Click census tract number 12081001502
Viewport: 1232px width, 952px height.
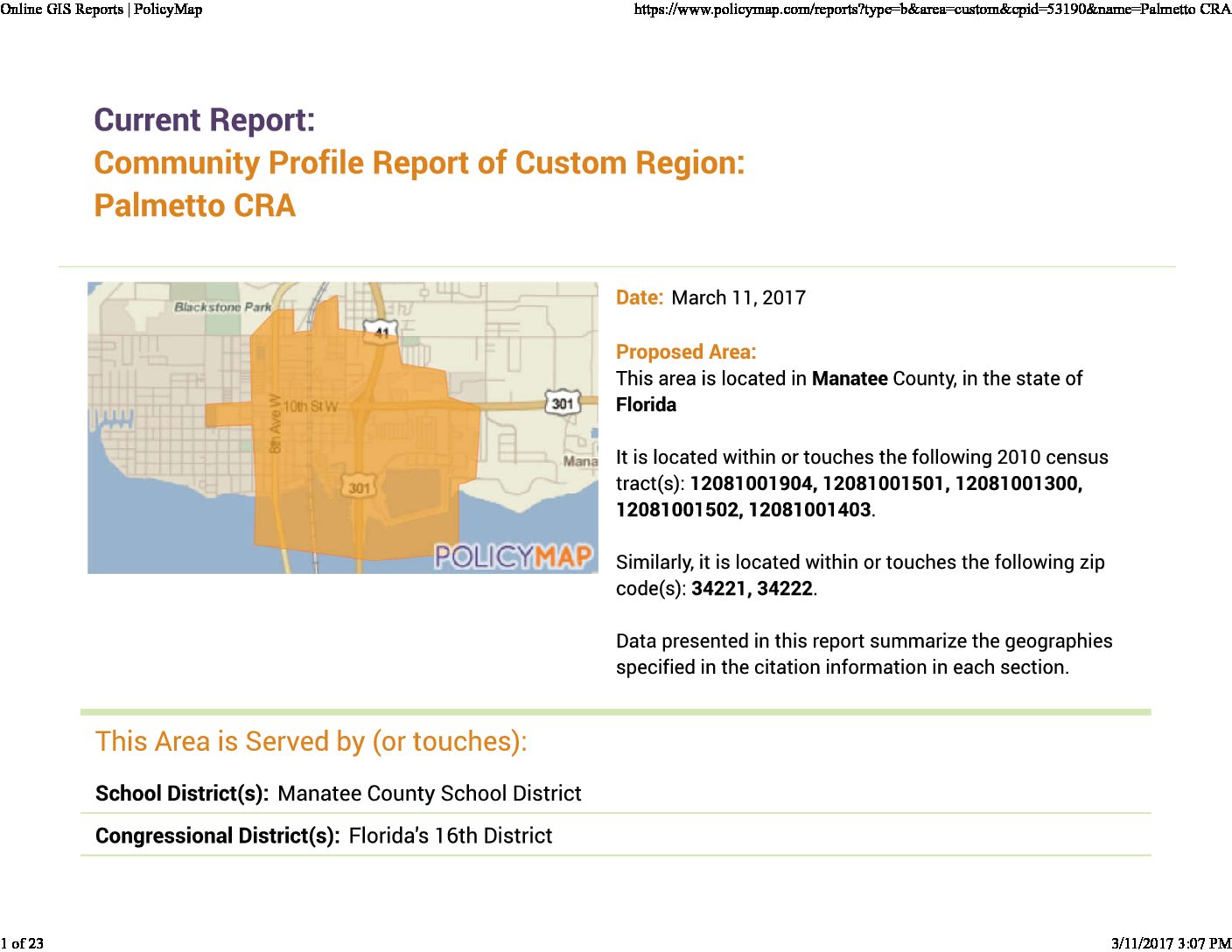679,509
